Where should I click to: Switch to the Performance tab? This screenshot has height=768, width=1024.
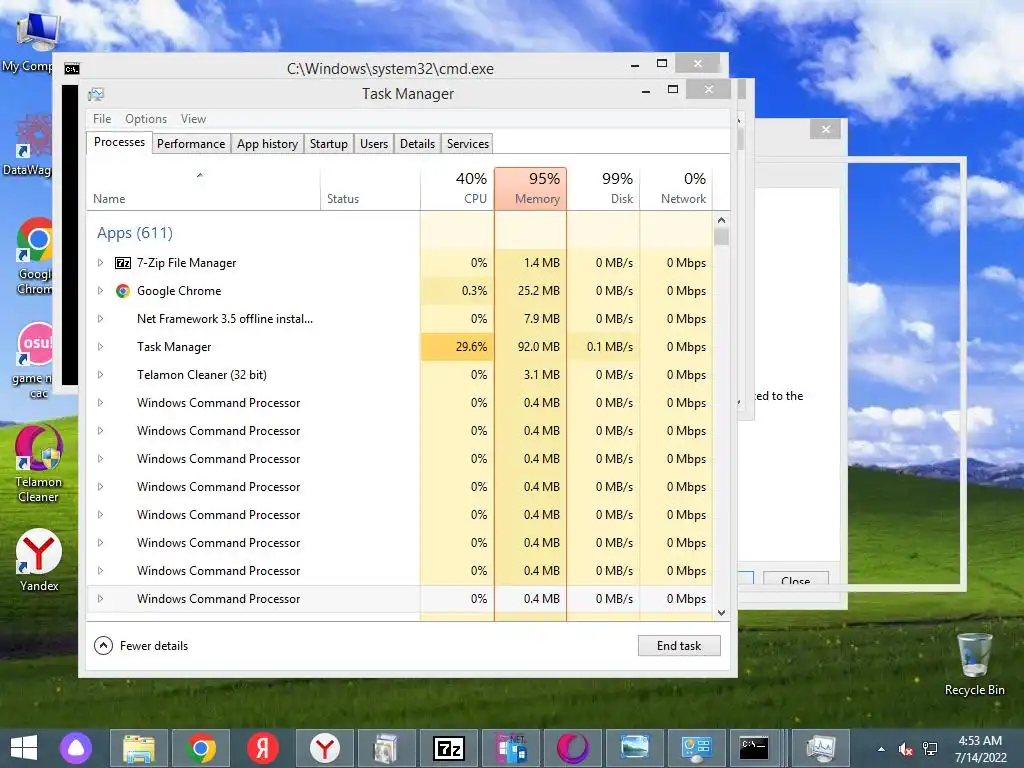(191, 144)
